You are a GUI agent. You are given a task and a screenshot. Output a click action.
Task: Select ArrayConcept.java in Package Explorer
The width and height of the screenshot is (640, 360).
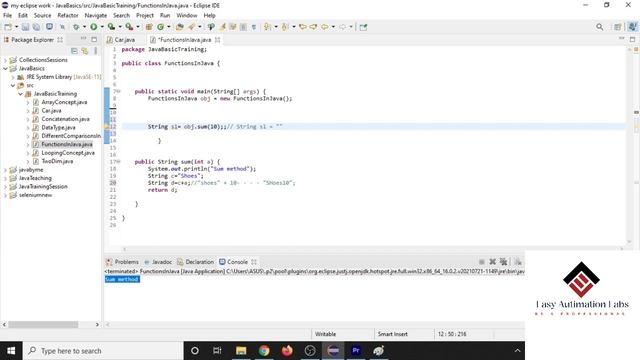pyautogui.click(x=64, y=102)
